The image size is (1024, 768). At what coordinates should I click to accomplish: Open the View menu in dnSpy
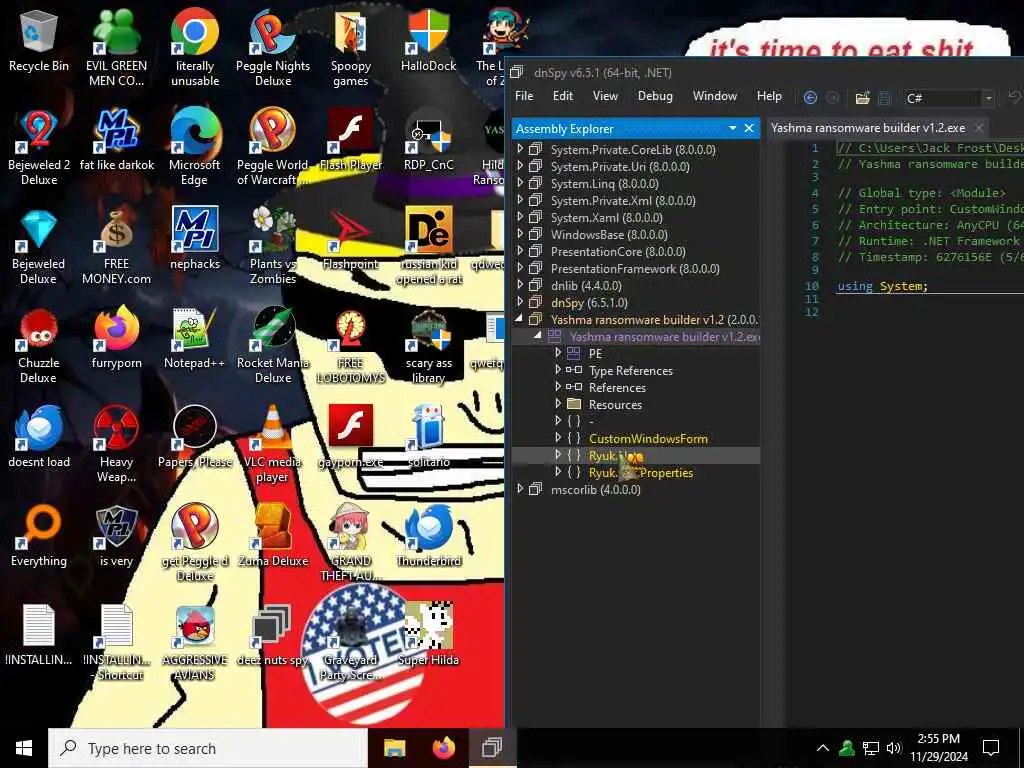pos(605,96)
